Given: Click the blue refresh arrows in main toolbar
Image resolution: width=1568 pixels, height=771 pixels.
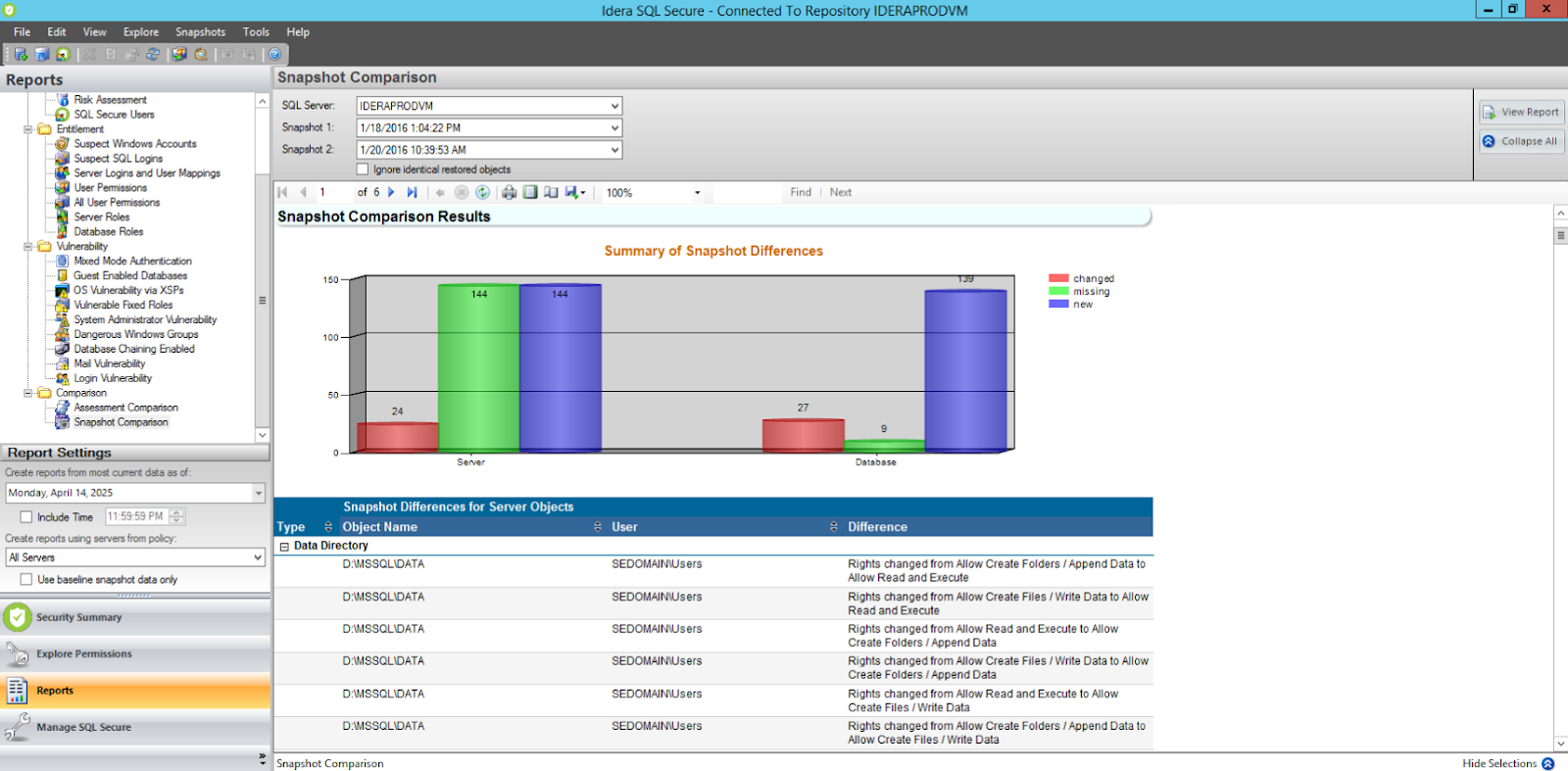Looking at the screenshot, I should tap(153, 55).
